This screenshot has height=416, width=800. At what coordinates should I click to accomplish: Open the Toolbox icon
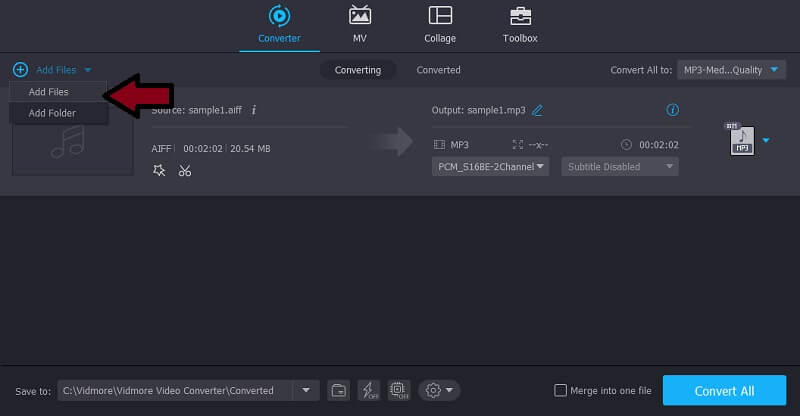pyautogui.click(x=520, y=25)
